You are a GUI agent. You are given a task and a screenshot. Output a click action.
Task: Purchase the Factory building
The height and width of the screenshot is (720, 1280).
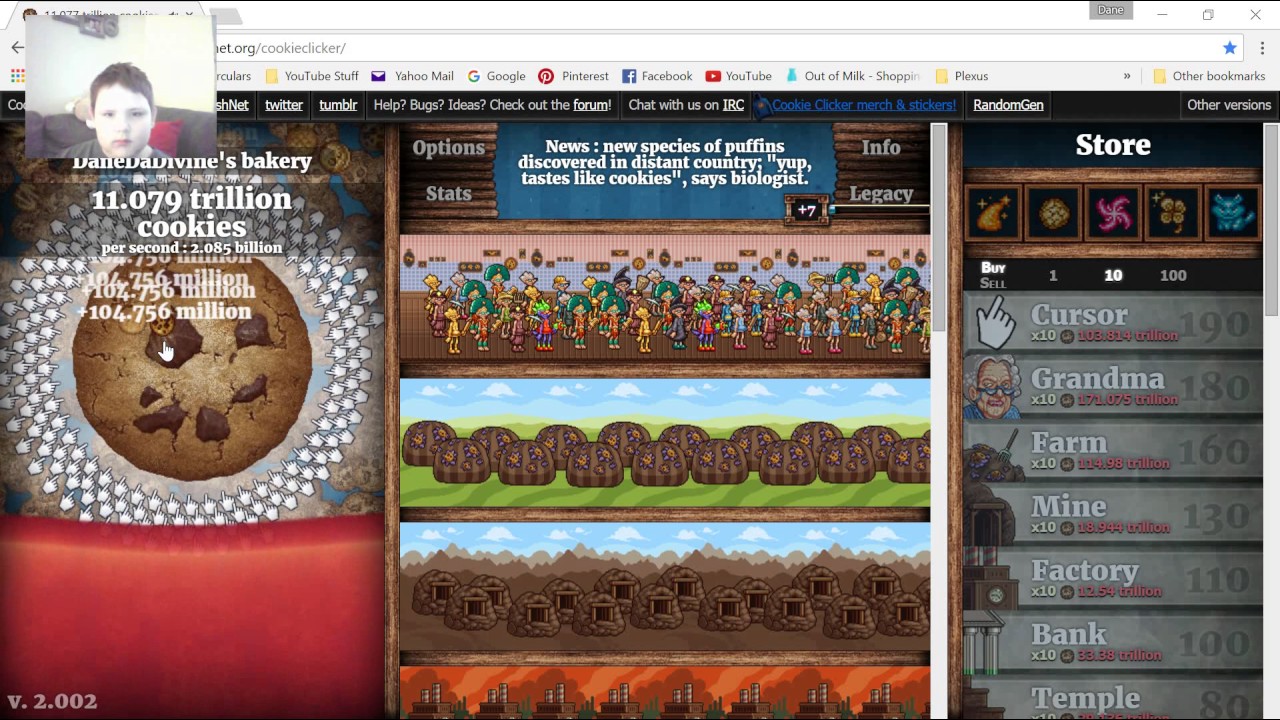point(1113,580)
